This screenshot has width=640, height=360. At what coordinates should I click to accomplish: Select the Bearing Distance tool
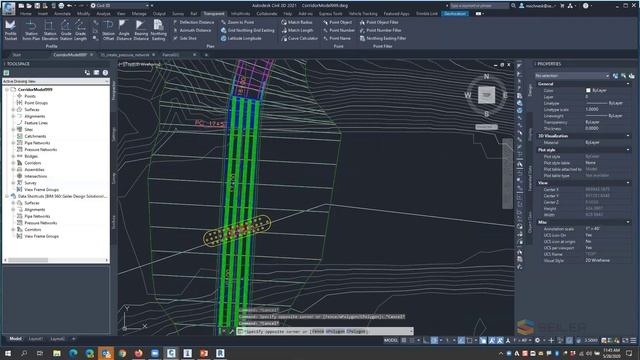pyautogui.click(x=141, y=30)
